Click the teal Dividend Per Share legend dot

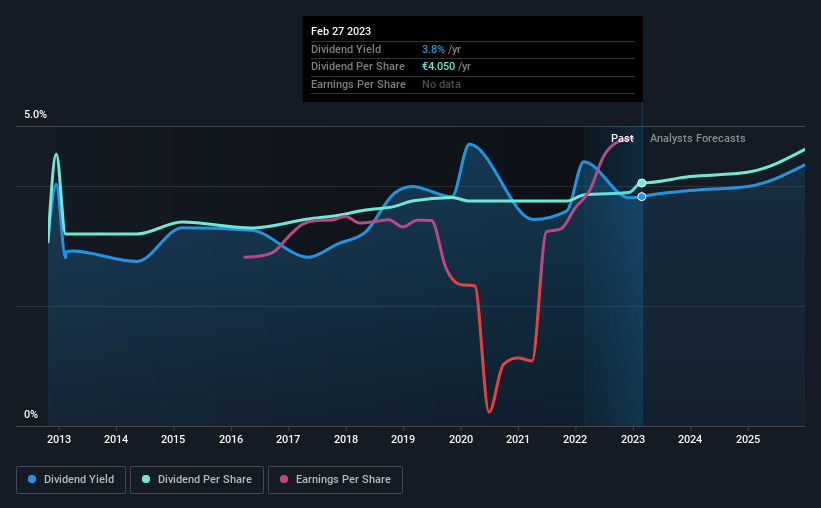146,479
